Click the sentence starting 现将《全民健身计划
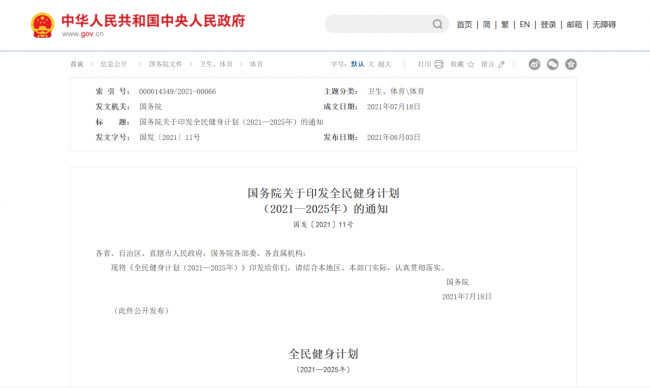Screen dimensions: 650x388 pos(278,268)
